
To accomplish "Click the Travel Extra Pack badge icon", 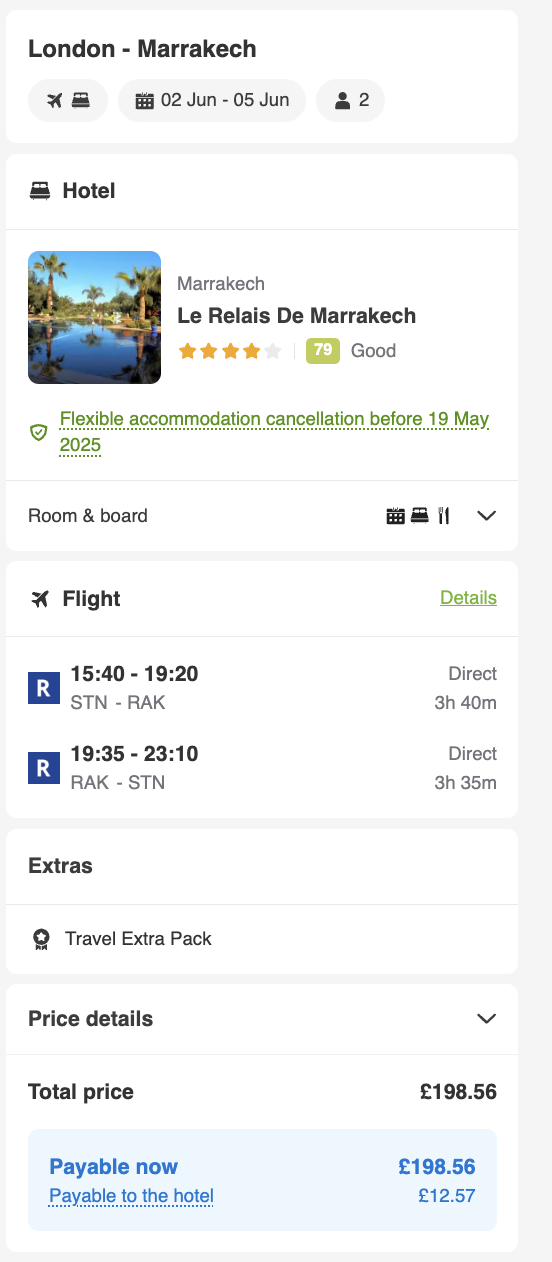I will tap(41, 939).
